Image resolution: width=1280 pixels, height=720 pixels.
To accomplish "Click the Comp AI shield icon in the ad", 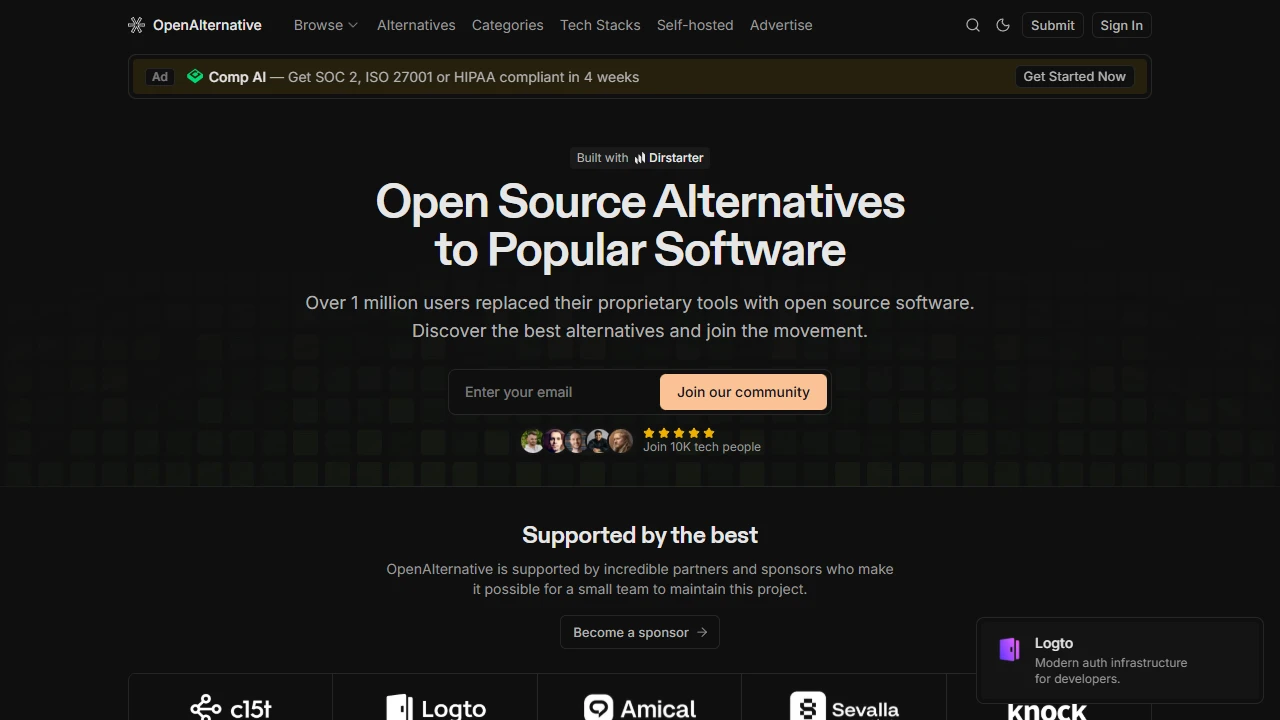I will [195, 76].
